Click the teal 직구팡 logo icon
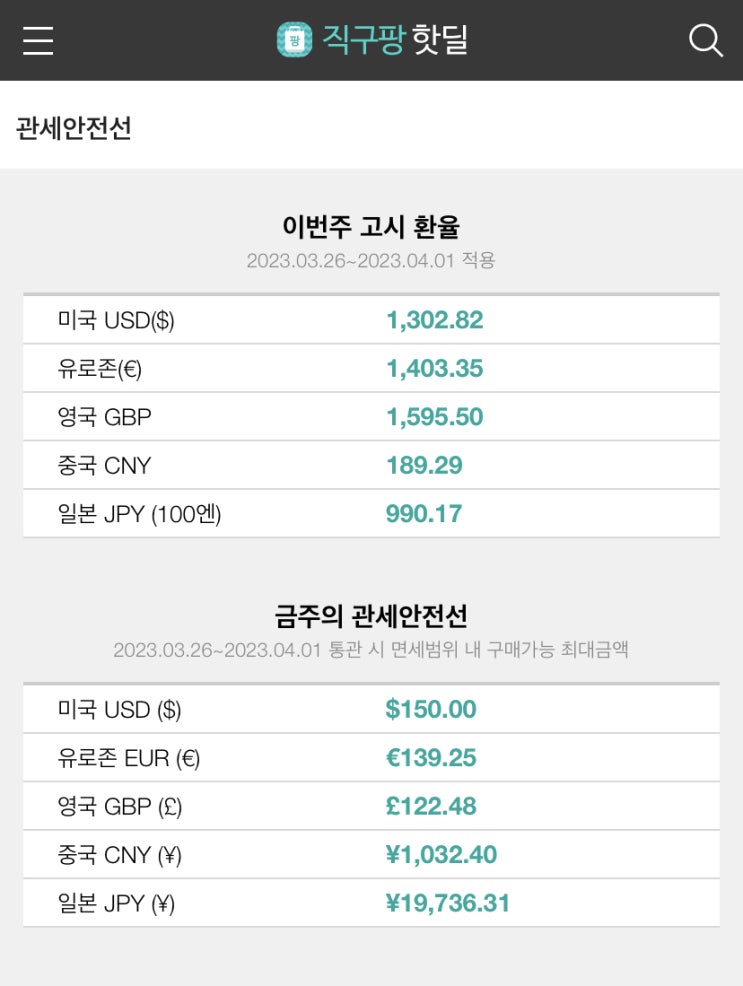This screenshot has width=743, height=986. [x=295, y=40]
